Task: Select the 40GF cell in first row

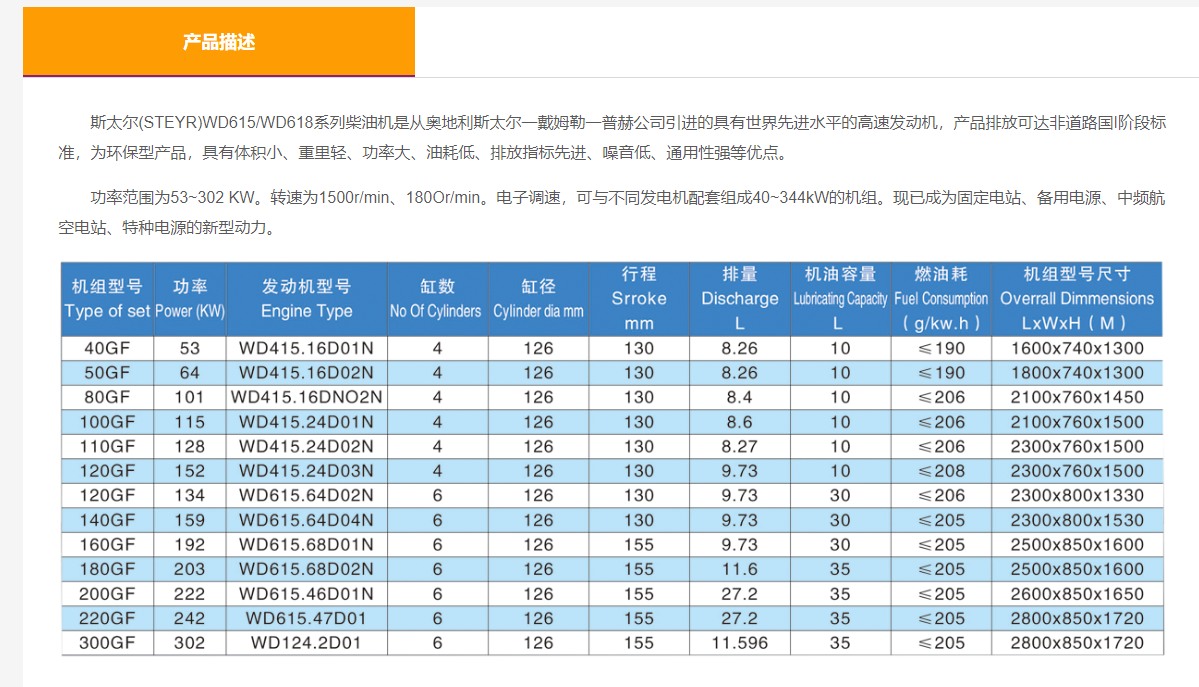Action: (108, 348)
